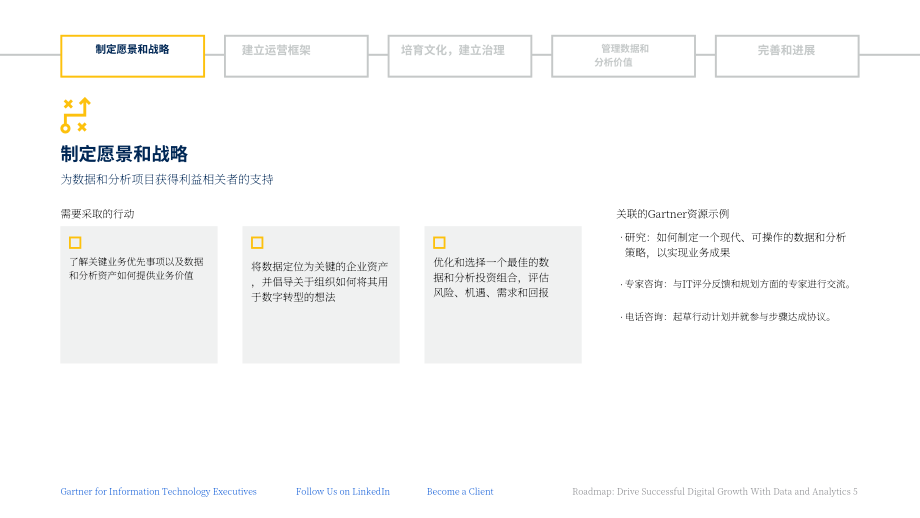
Task: Tick the checkbox for 将数据定位为关键的企业资产 card
Action: tap(257, 243)
